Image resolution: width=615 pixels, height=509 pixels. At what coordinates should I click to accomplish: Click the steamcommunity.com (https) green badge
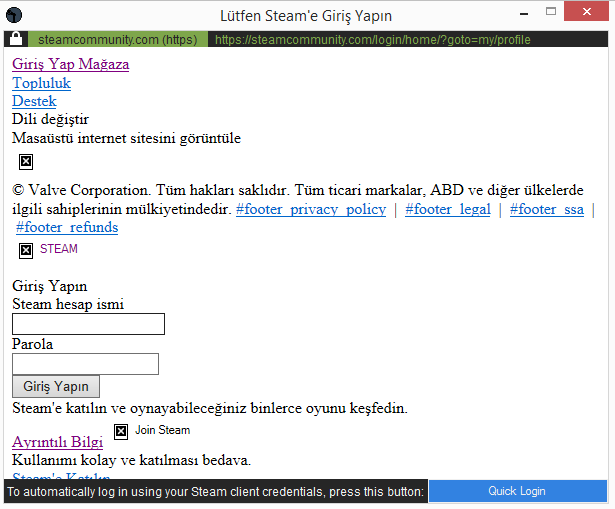click(x=118, y=39)
